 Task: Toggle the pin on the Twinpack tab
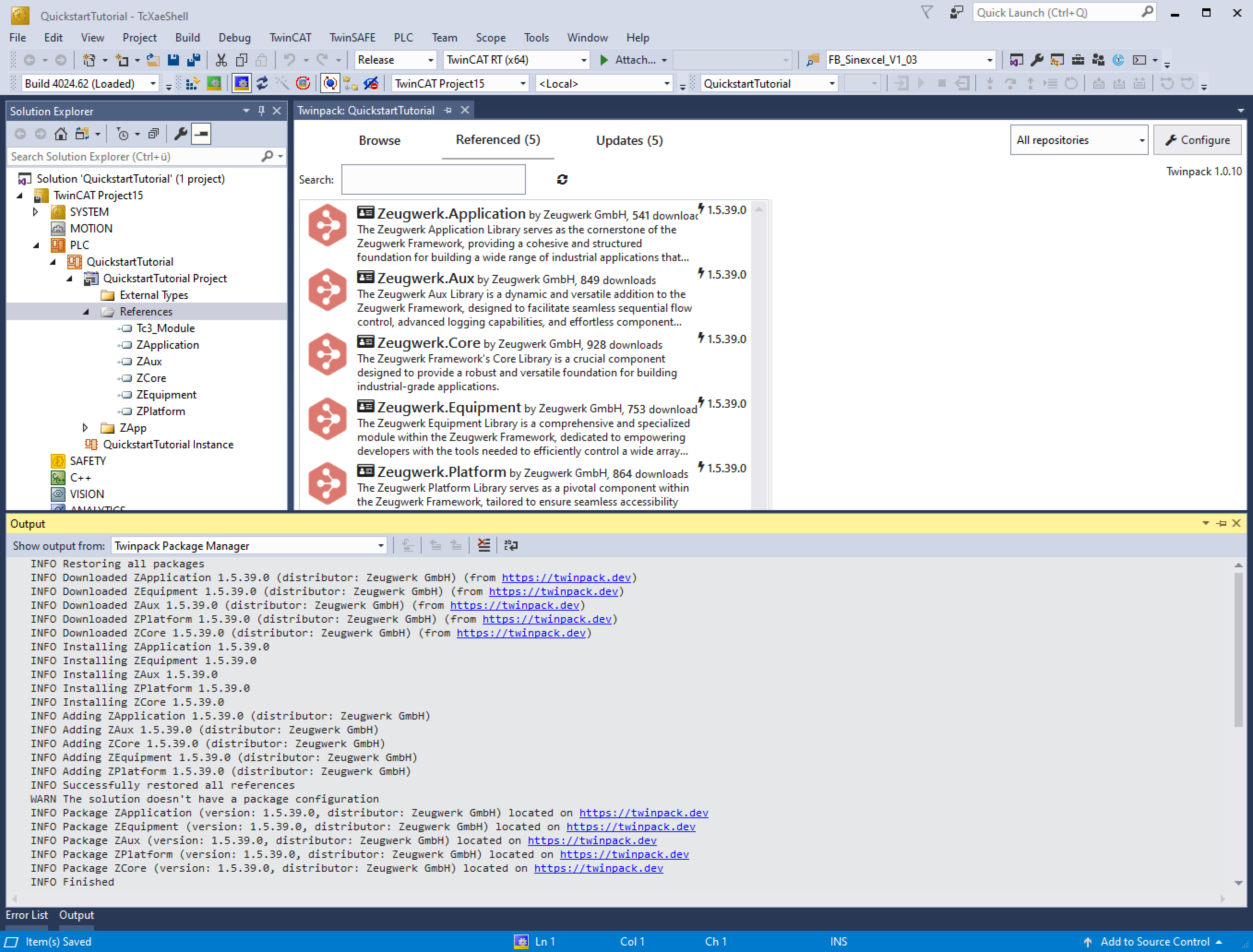coord(447,110)
